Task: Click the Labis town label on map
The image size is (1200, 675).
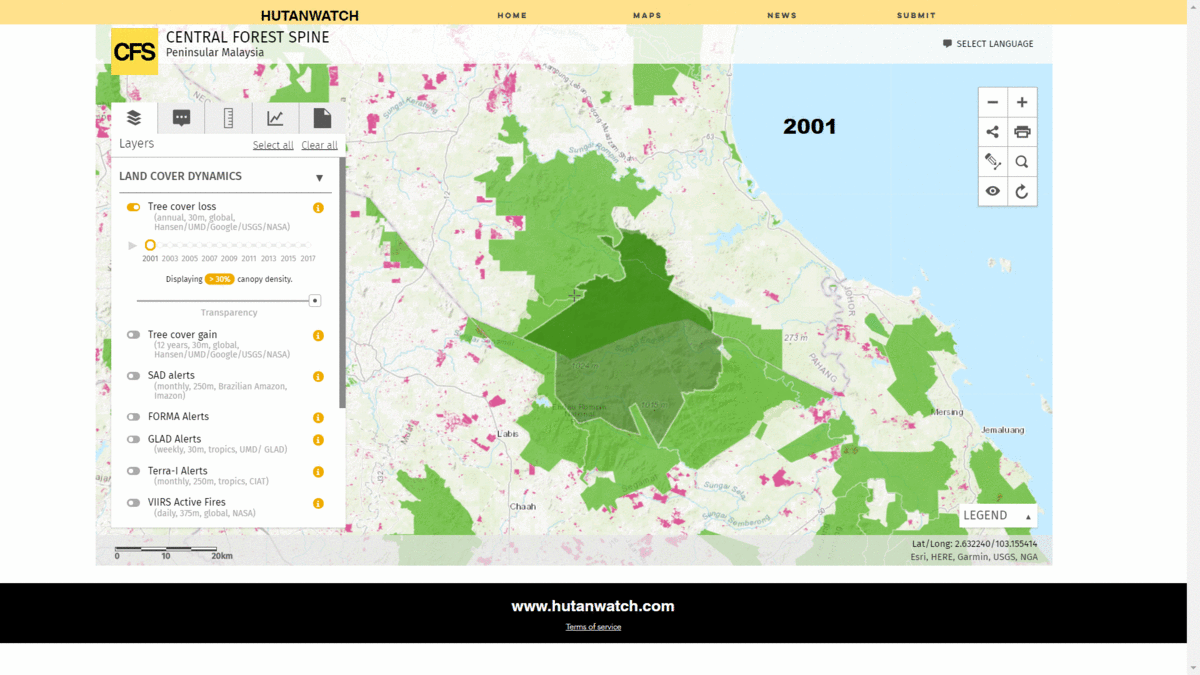Action: (x=508, y=434)
